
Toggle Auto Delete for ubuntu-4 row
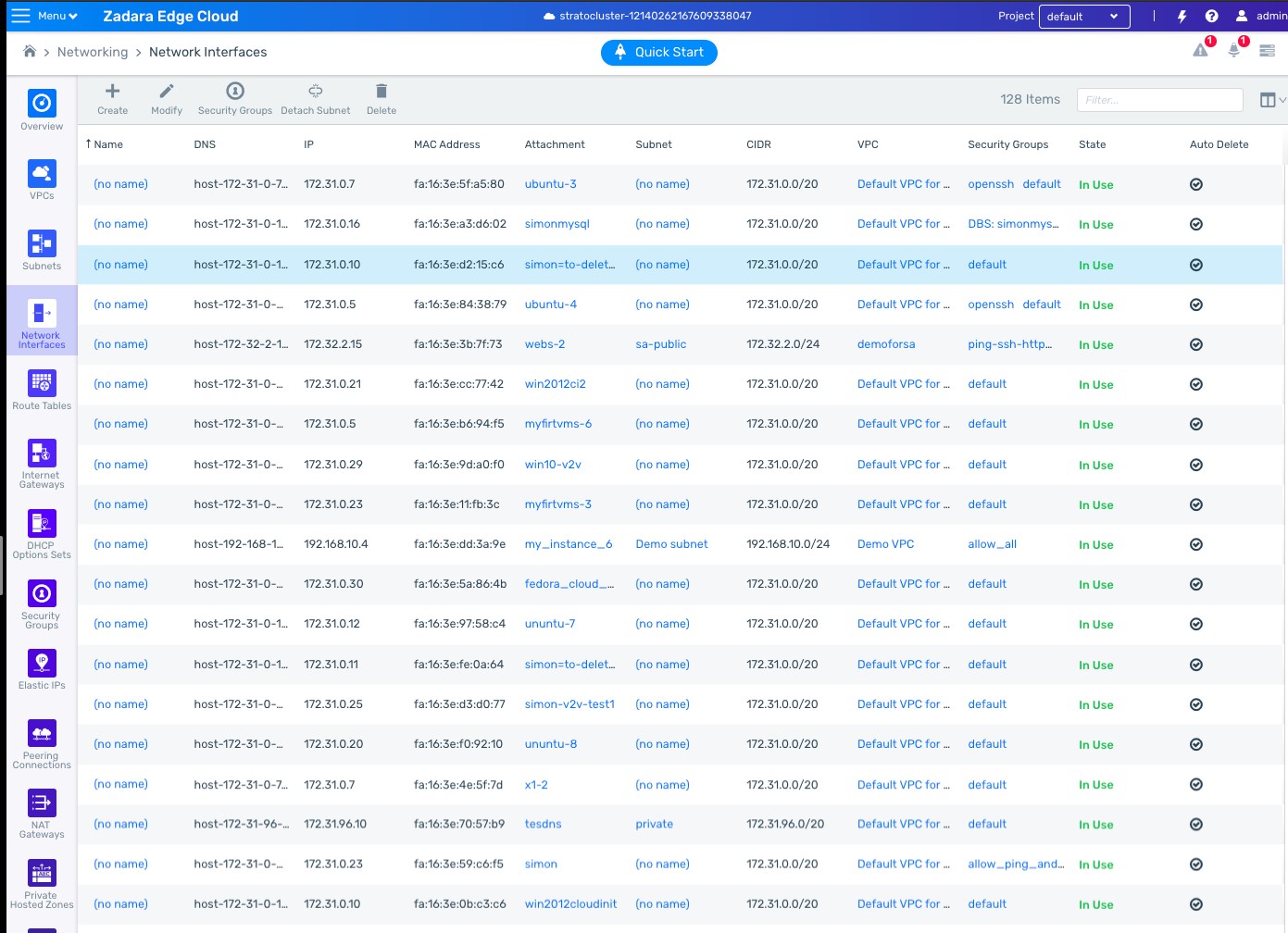(x=1196, y=305)
